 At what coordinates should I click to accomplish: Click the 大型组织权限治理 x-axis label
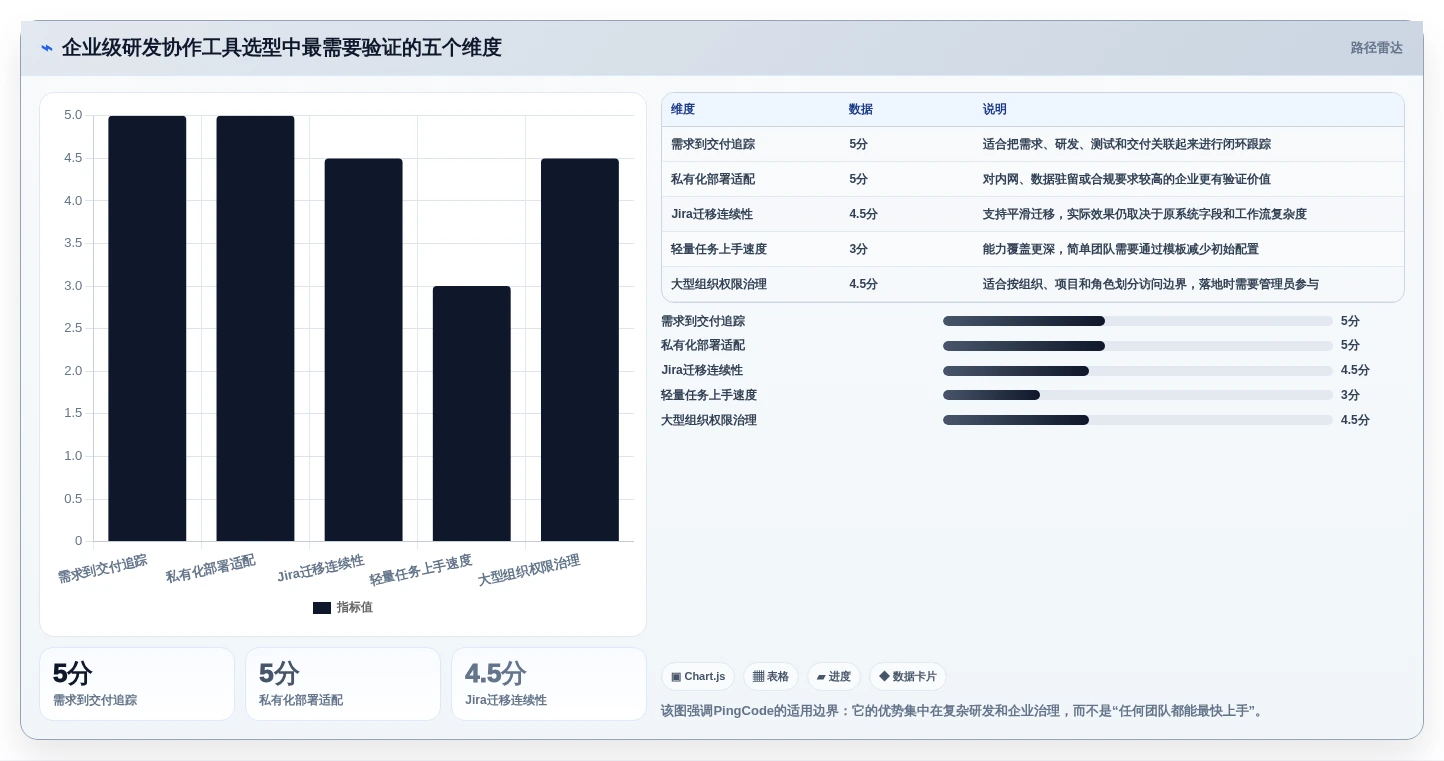point(529,570)
